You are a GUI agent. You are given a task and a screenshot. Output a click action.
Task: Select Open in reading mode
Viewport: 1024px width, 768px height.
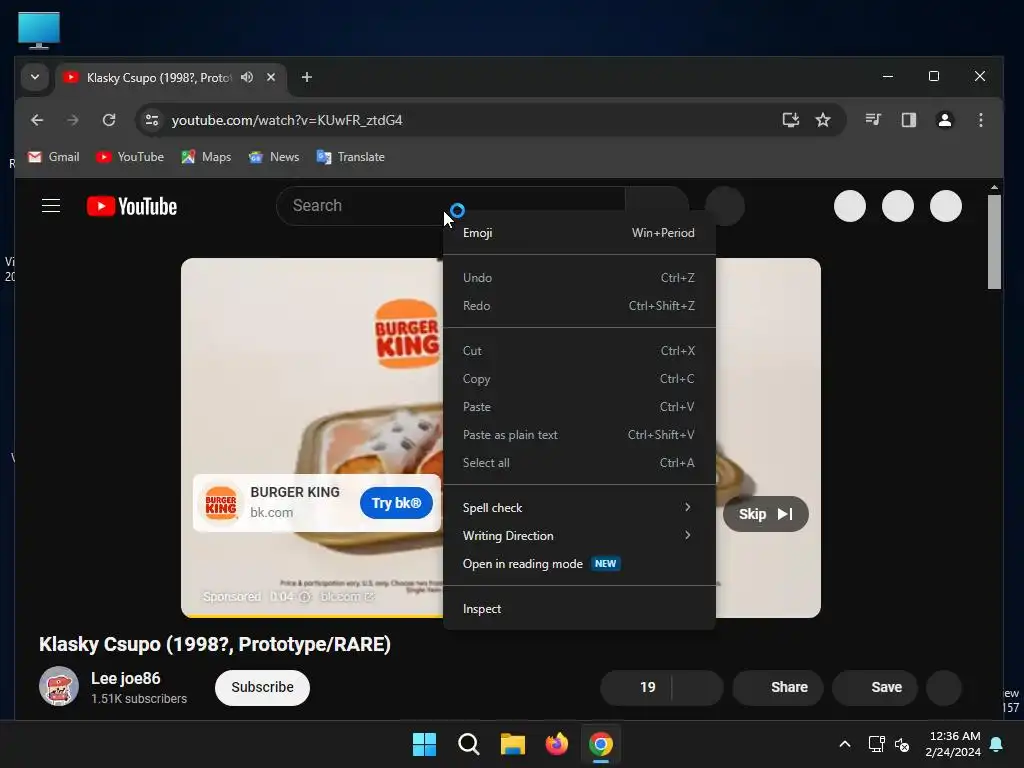[x=579, y=564]
